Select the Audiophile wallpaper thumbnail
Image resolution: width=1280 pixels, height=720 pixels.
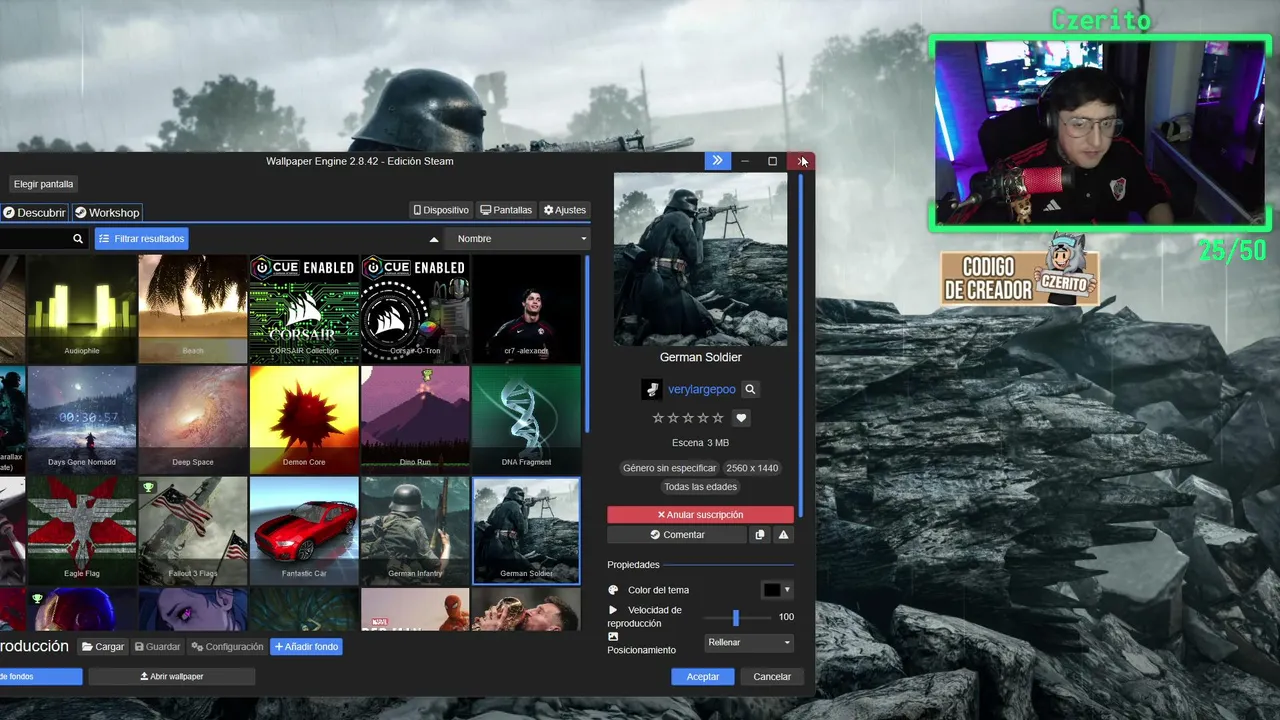click(82, 308)
